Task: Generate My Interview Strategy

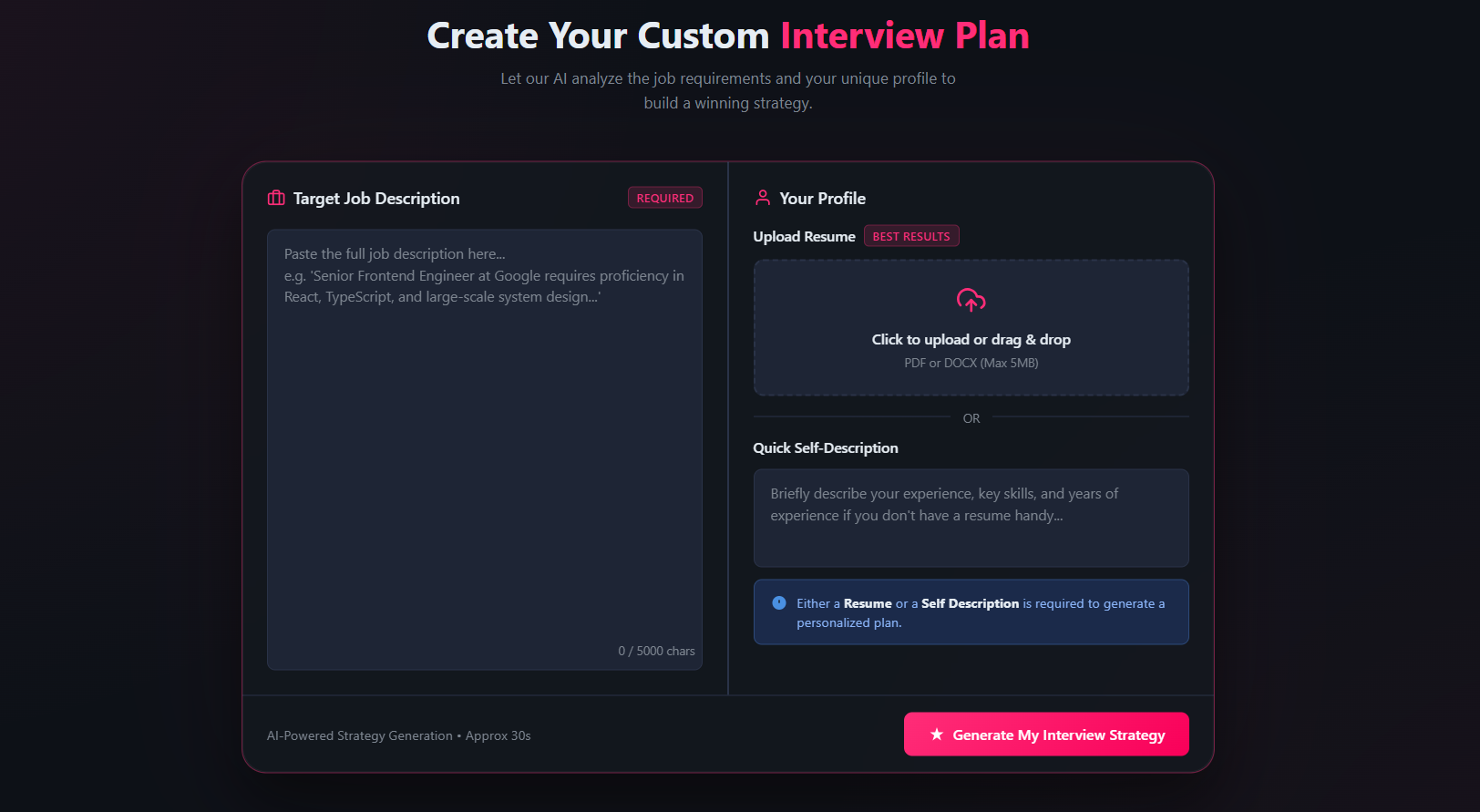Action: click(x=1046, y=735)
